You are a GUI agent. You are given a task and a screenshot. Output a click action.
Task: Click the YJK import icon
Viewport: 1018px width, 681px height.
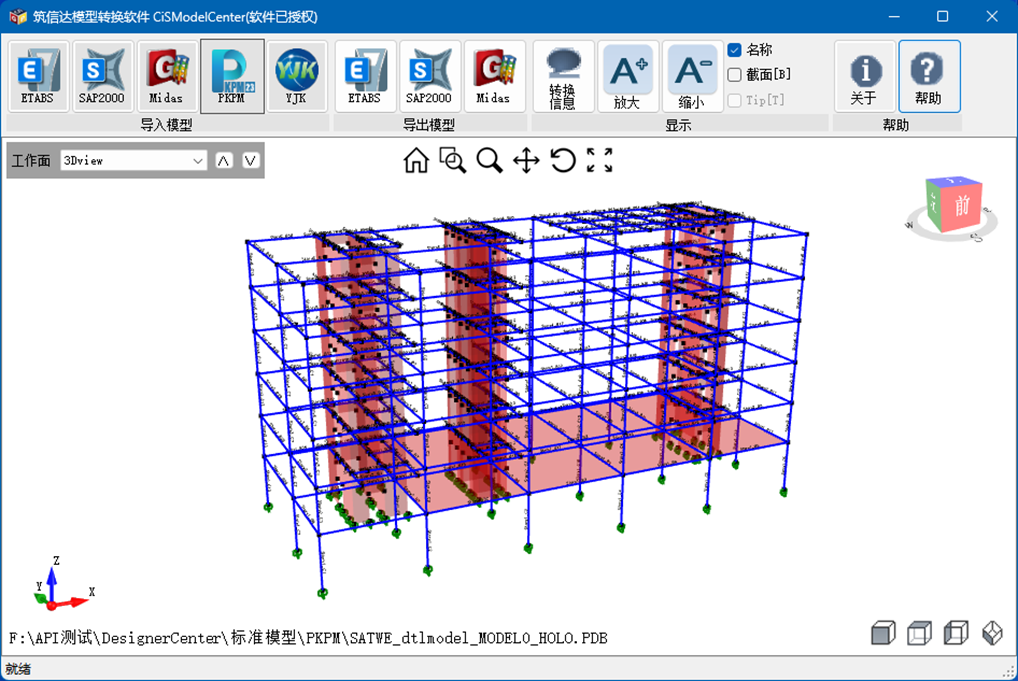(296, 76)
